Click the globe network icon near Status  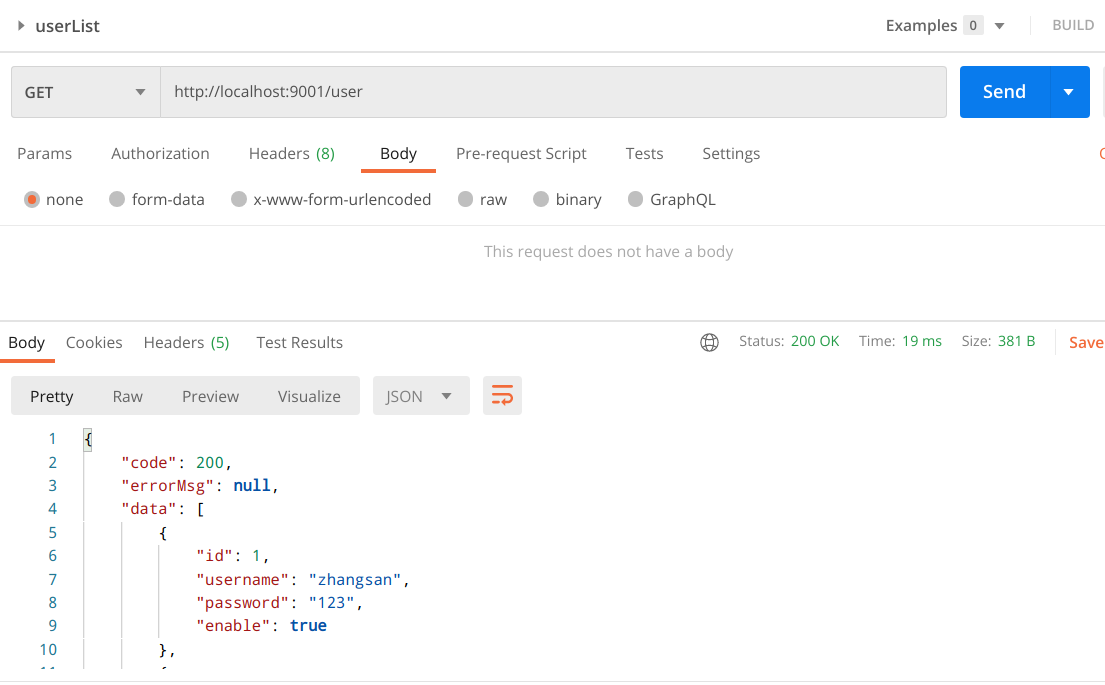click(x=709, y=342)
